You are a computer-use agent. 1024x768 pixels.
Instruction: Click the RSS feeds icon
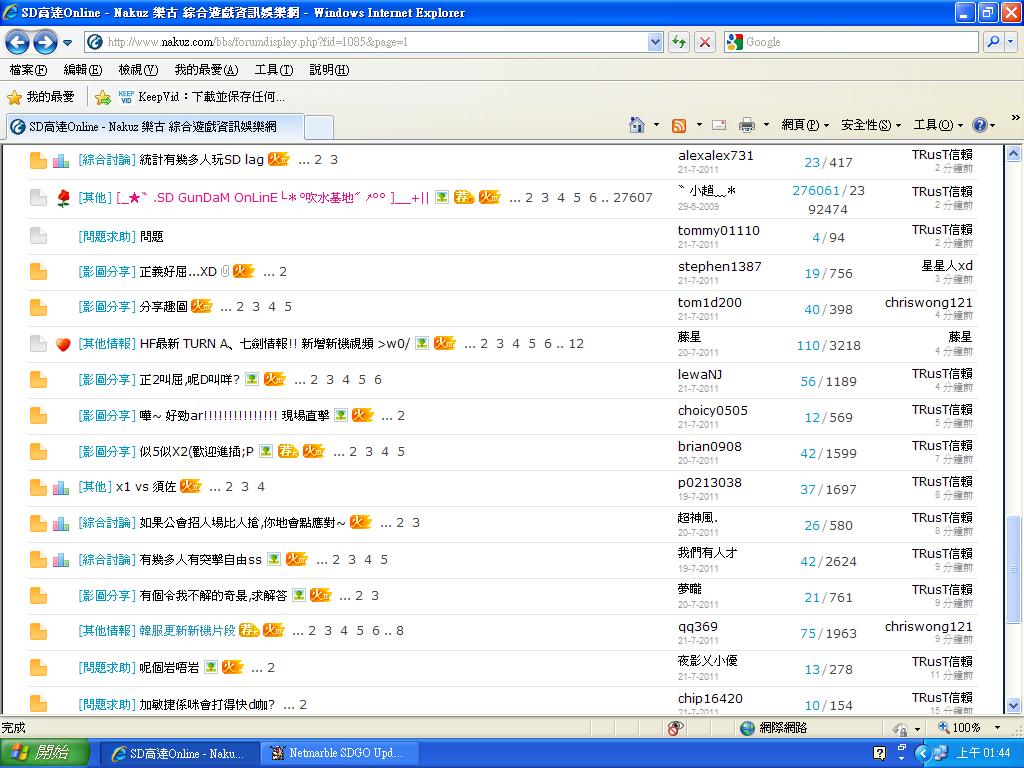point(679,125)
